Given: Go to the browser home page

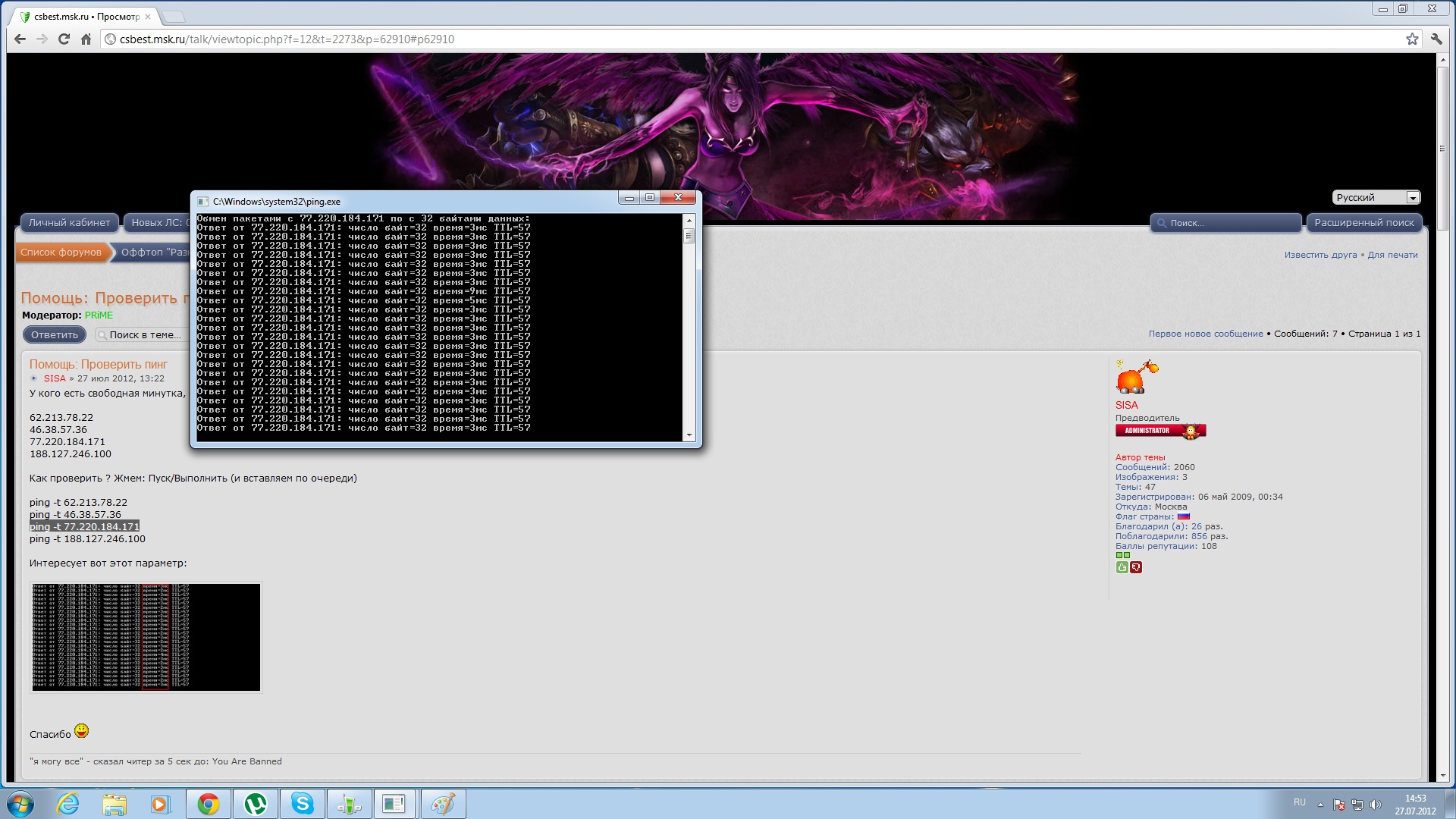Looking at the screenshot, I should [x=86, y=39].
